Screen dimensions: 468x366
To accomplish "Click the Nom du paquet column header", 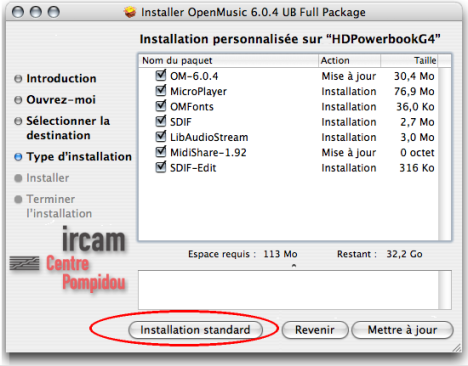I will pos(229,61).
